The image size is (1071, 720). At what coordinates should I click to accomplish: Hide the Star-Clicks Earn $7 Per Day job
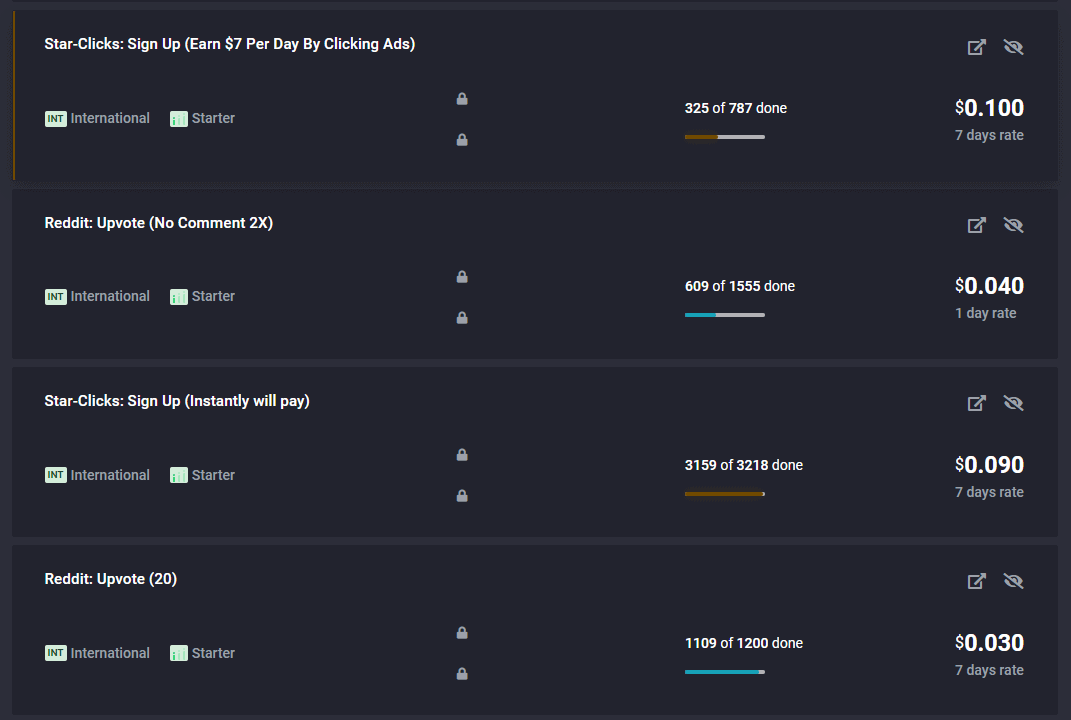pyautogui.click(x=1014, y=47)
